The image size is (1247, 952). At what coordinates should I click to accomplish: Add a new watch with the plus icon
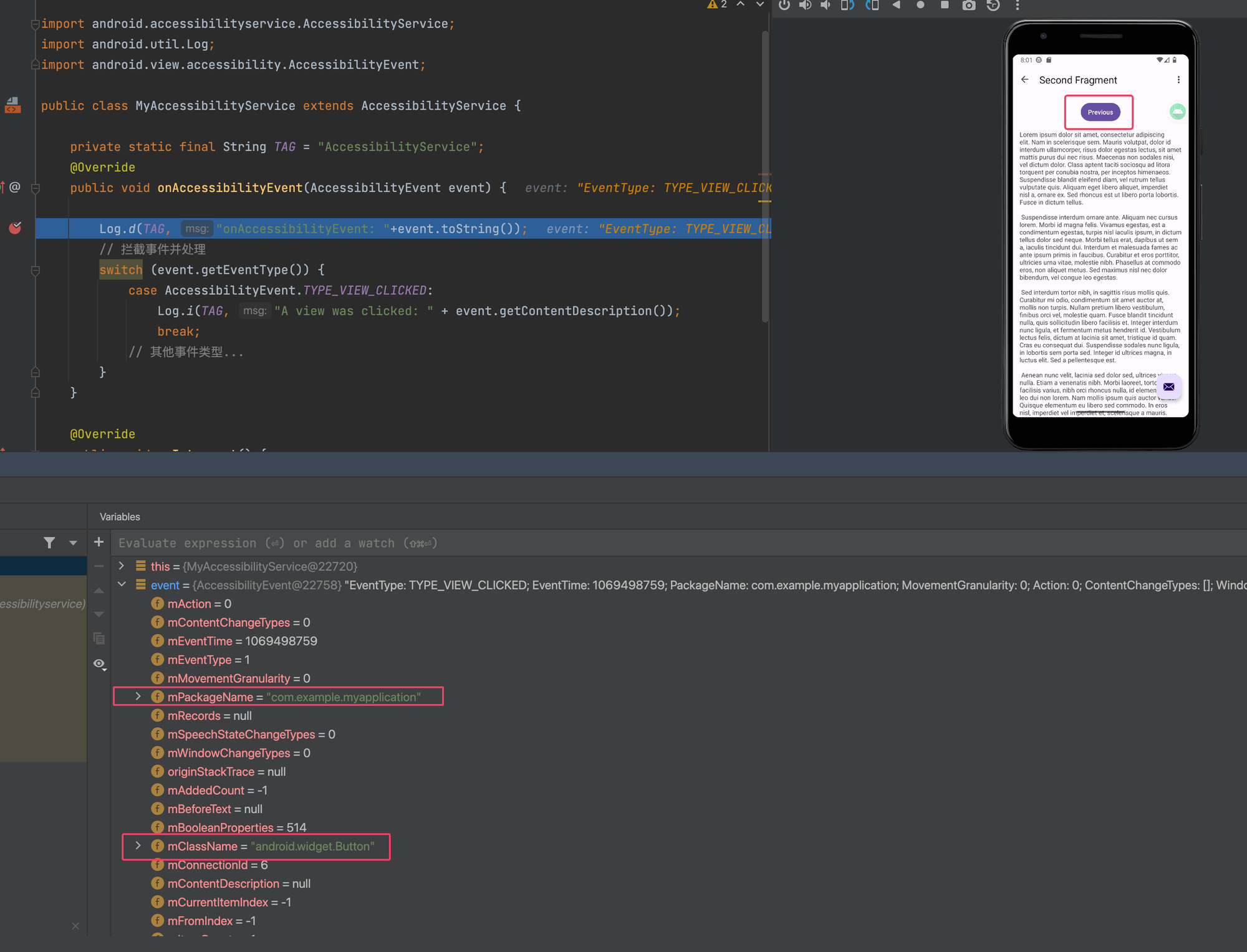(x=99, y=542)
